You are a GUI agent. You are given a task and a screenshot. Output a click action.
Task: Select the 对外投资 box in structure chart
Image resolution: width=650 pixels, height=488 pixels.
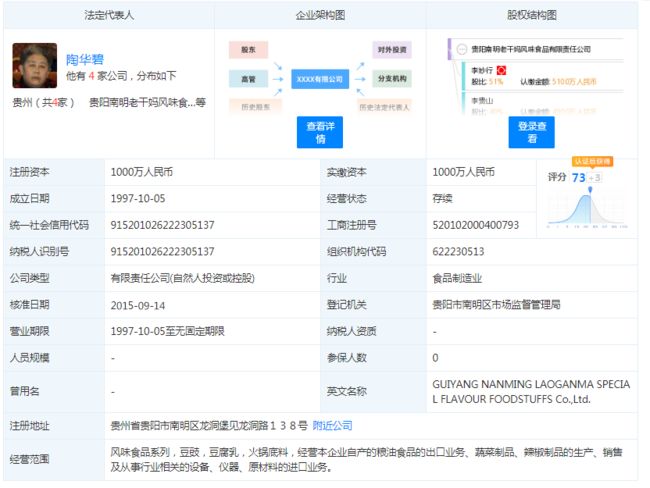[x=392, y=50]
